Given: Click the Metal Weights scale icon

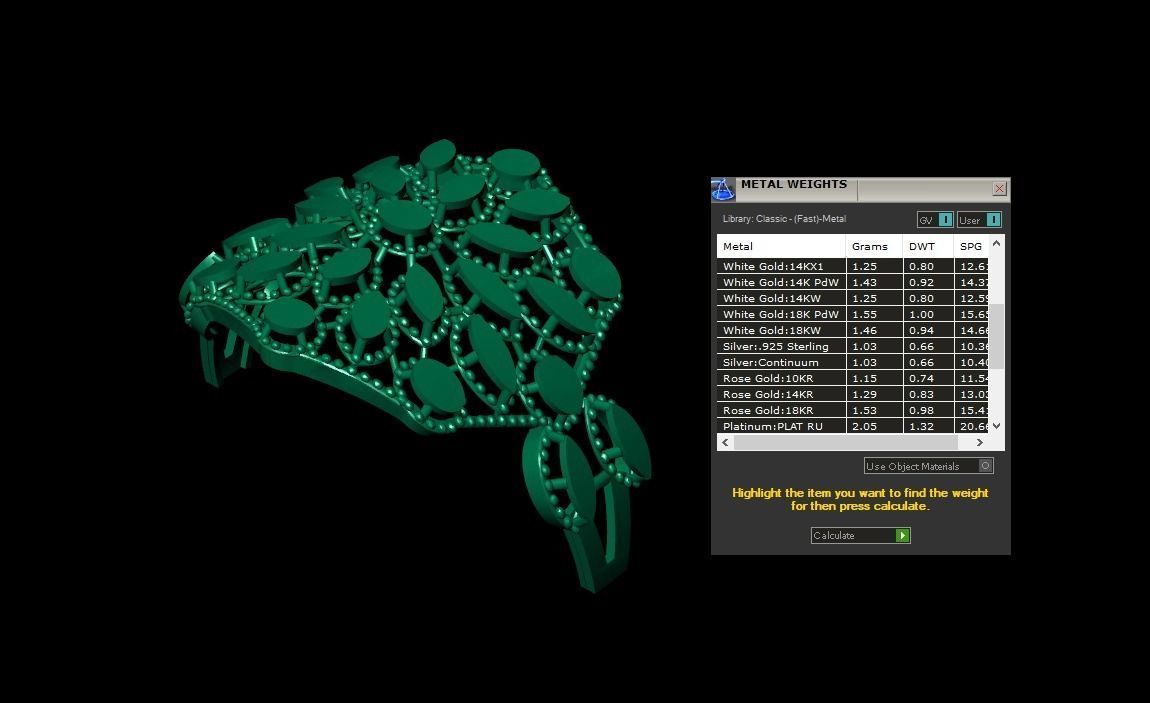Looking at the screenshot, I should [722, 189].
